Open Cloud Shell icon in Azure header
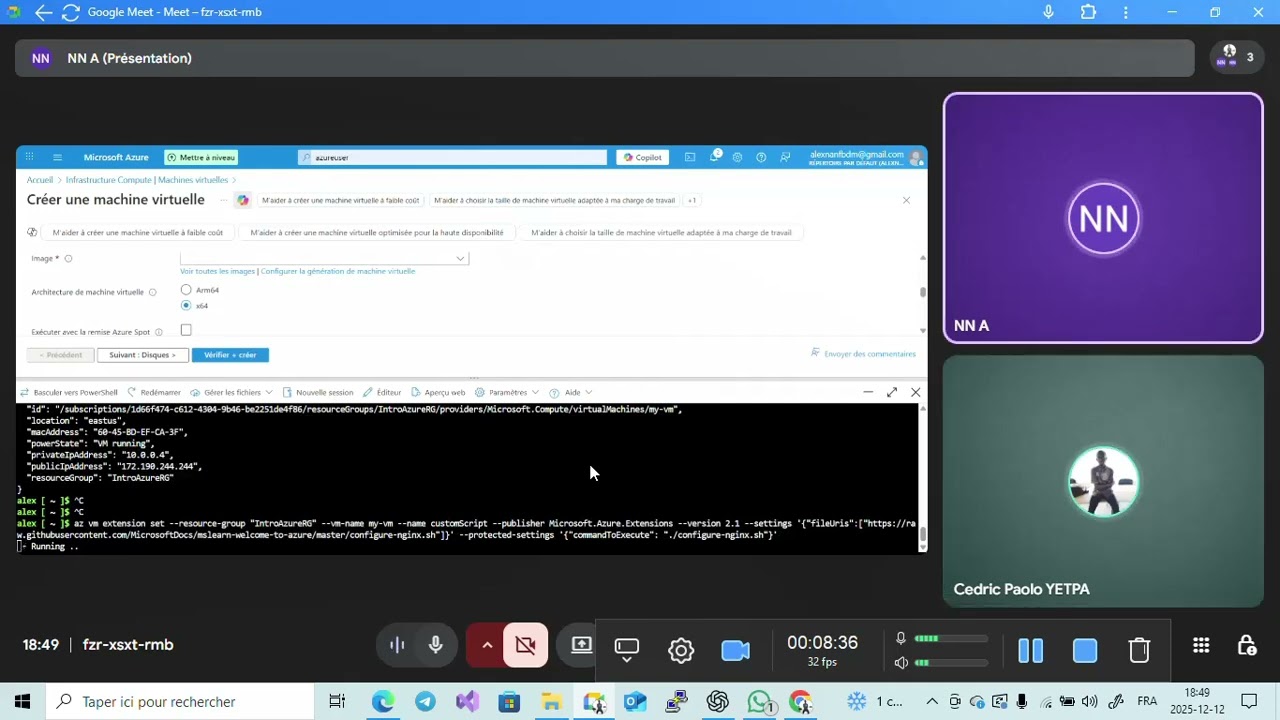The height and width of the screenshot is (720, 1280). (690, 157)
